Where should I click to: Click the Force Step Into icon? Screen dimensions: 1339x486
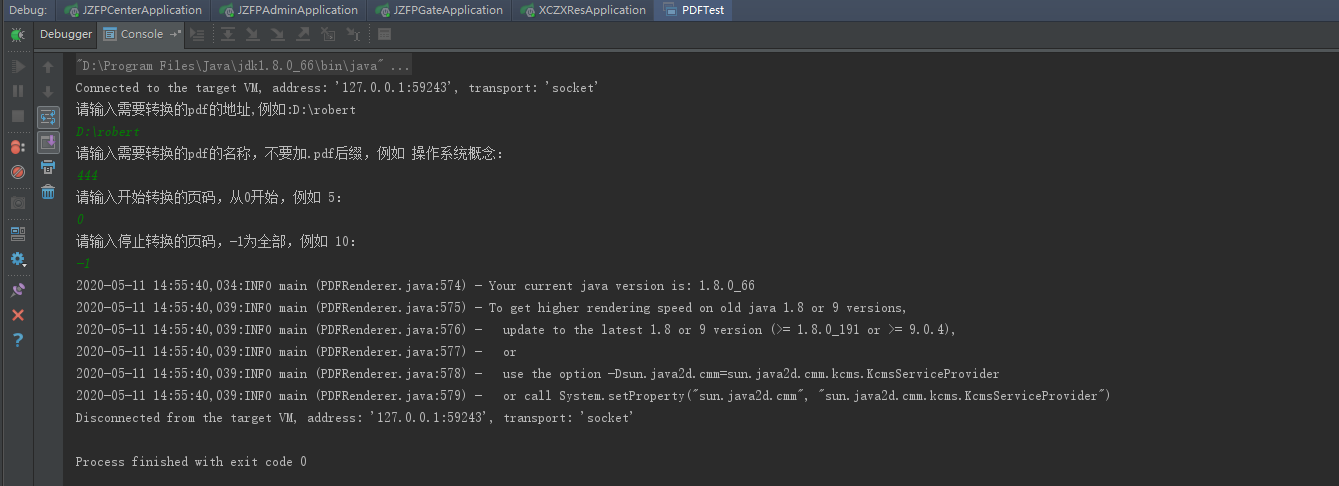(x=278, y=34)
